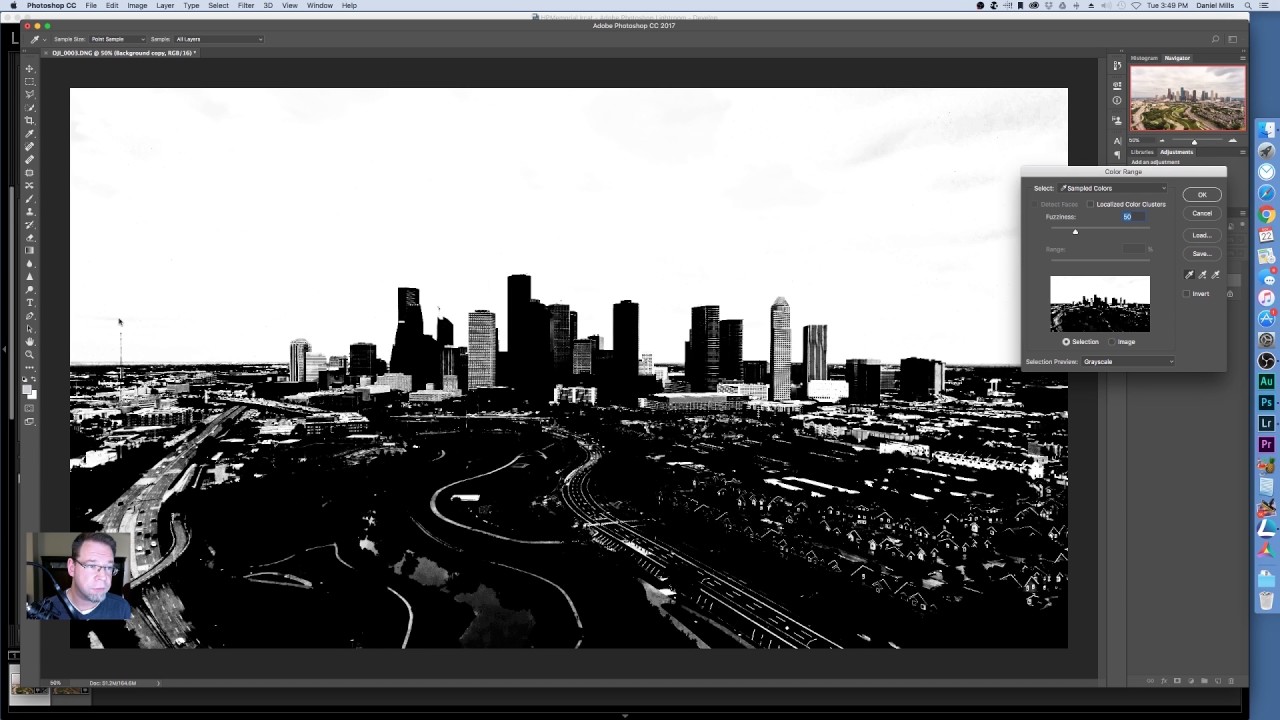The width and height of the screenshot is (1280, 720).
Task: Select the Quick Selection tool
Action: point(29,108)
